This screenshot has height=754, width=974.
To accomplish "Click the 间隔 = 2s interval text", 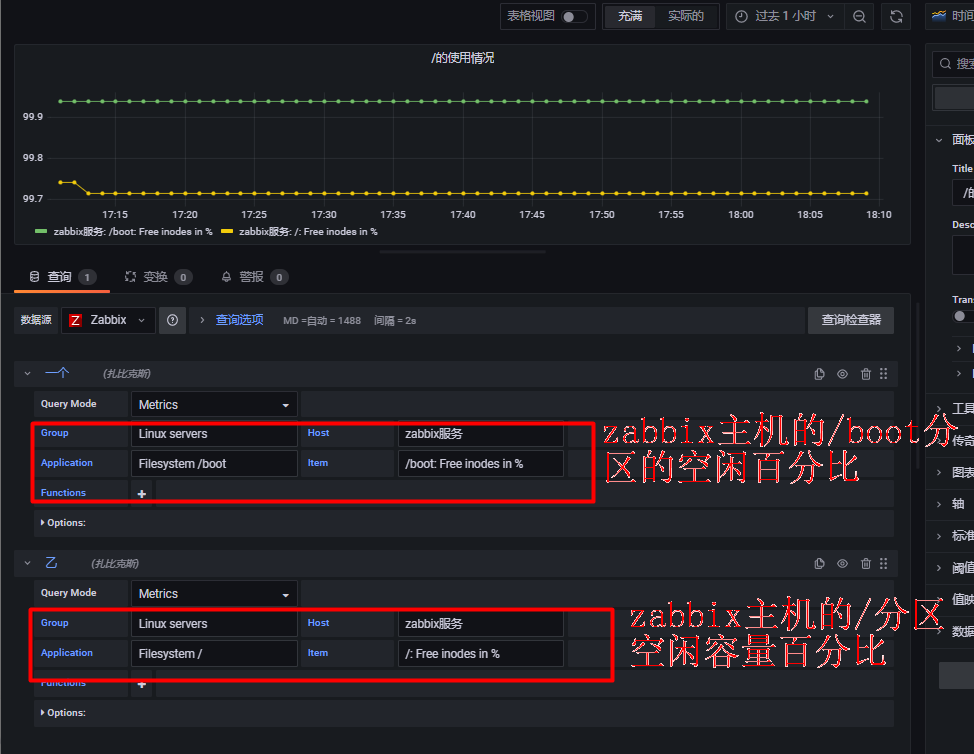I will click(395, 321).
